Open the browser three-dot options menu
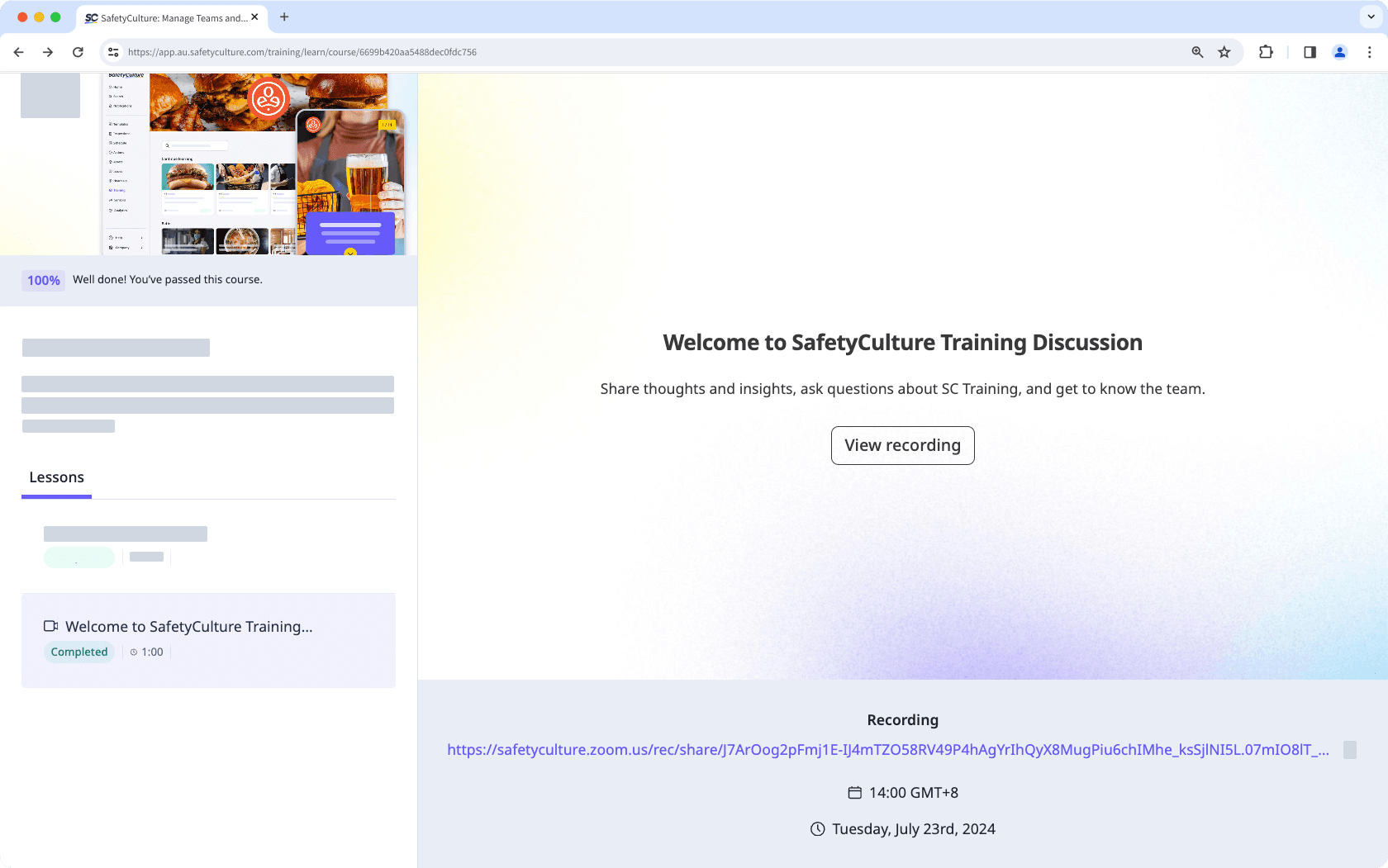Screen dimensions: 1388x868 [1370, 51]
